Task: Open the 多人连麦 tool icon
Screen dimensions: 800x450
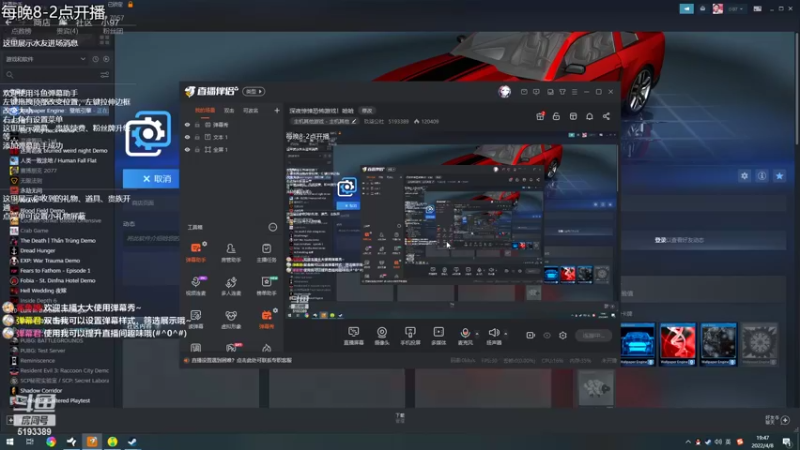Action: (231, 286)
